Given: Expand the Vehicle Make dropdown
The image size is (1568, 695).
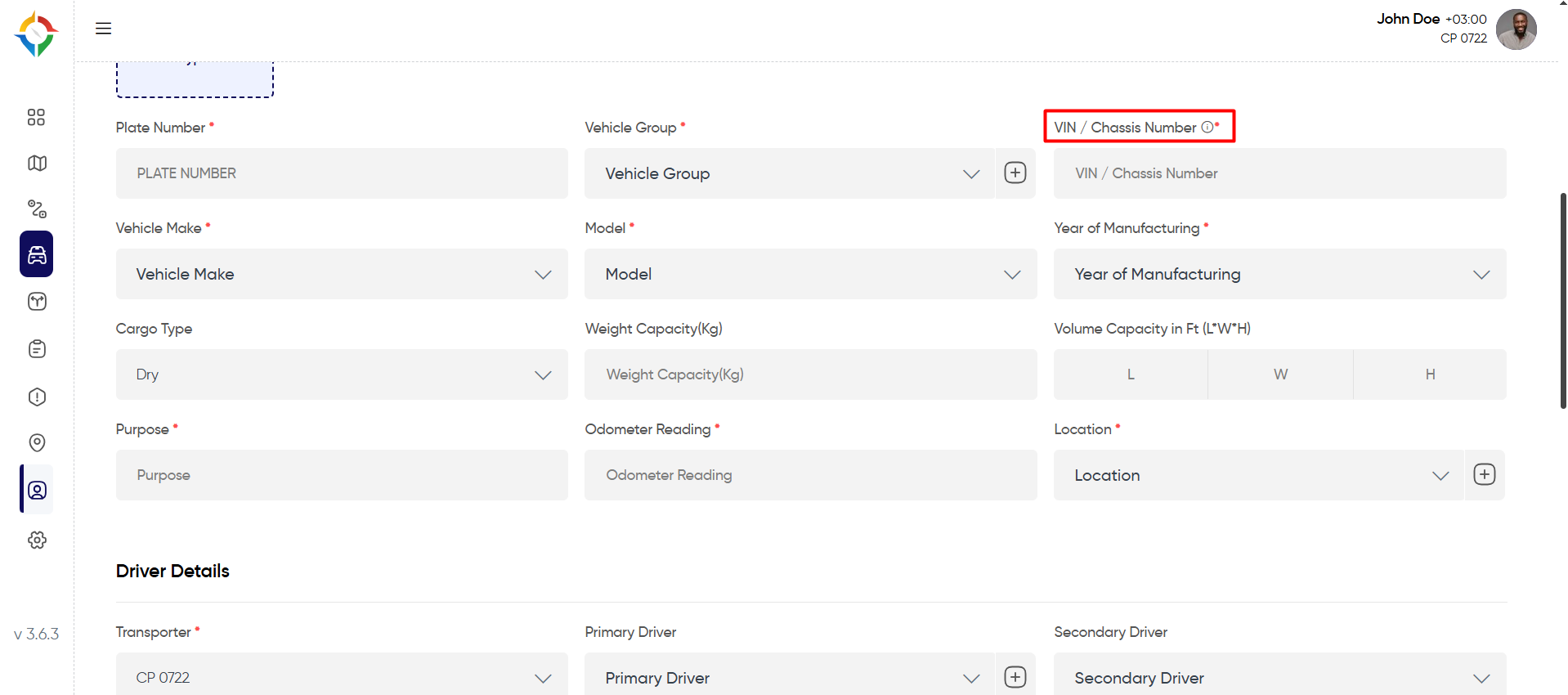Looking at the screenshot, I should click(x=342, y=274).
